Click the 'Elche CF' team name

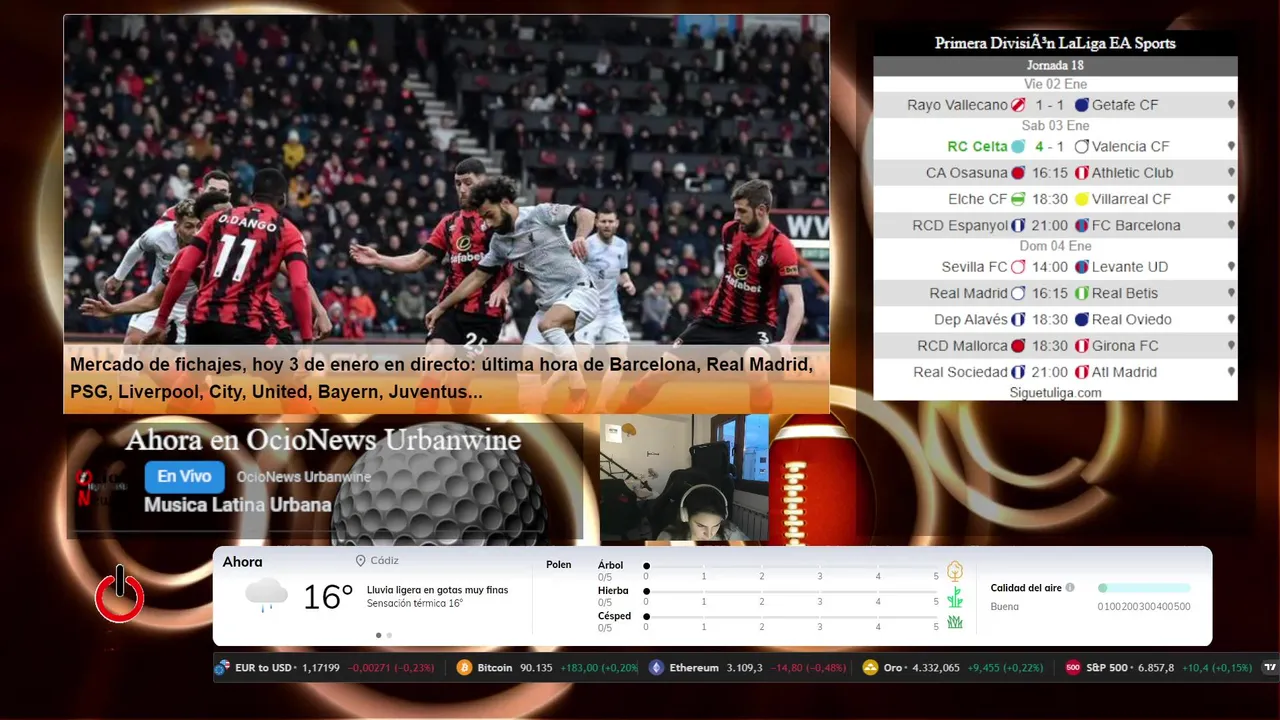[x=977, y=199]
